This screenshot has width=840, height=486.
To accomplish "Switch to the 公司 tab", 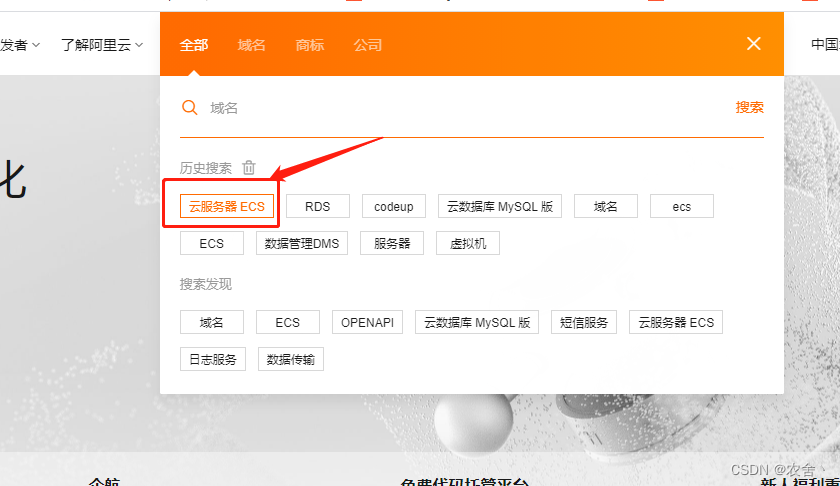I will pyautogui.click(x=368, y=45).
